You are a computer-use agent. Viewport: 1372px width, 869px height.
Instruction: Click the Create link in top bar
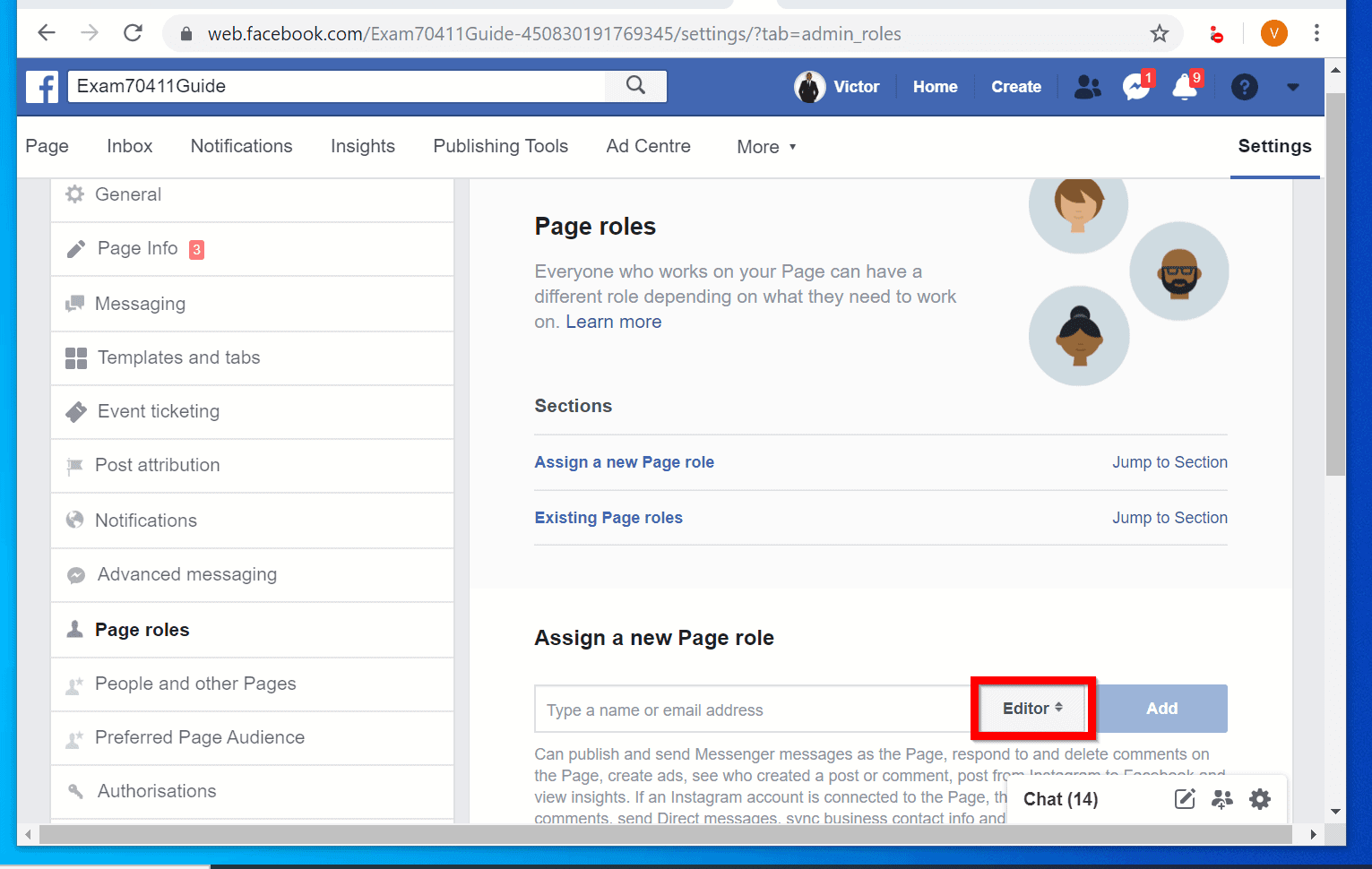click(1016, 87)
